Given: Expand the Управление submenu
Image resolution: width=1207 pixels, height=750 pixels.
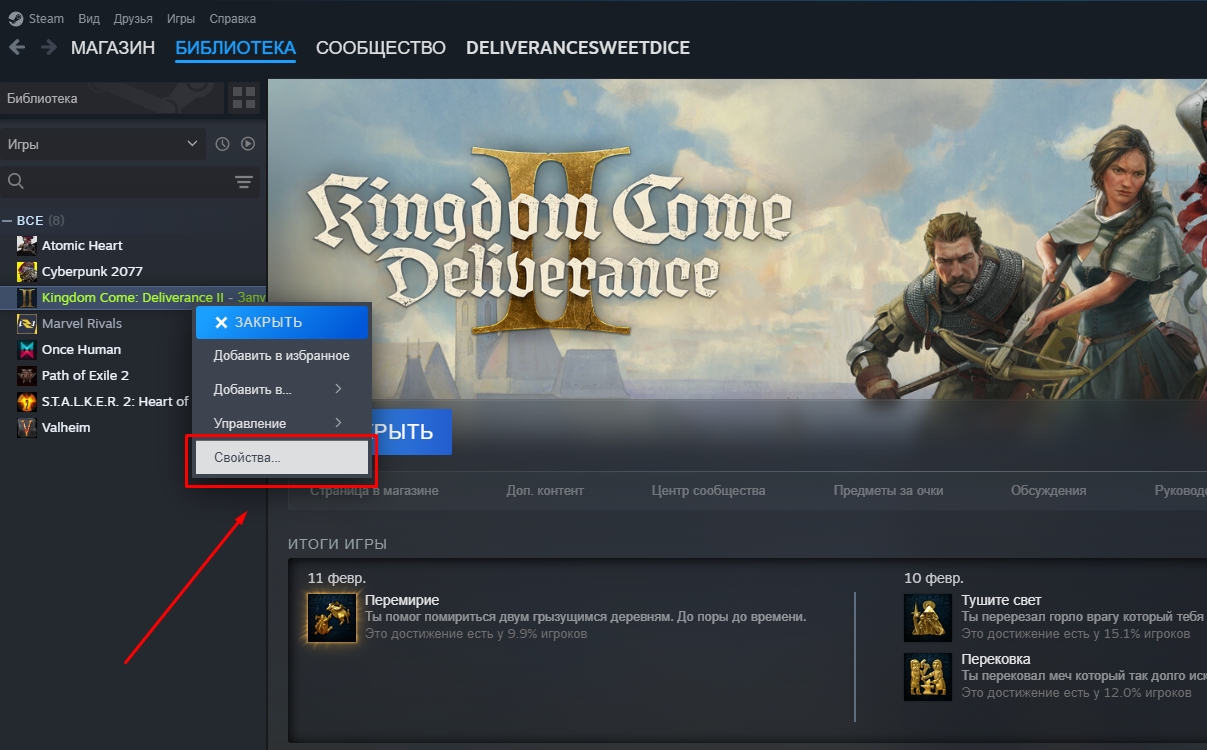Looking at the screenshot, I should (282, 423).
